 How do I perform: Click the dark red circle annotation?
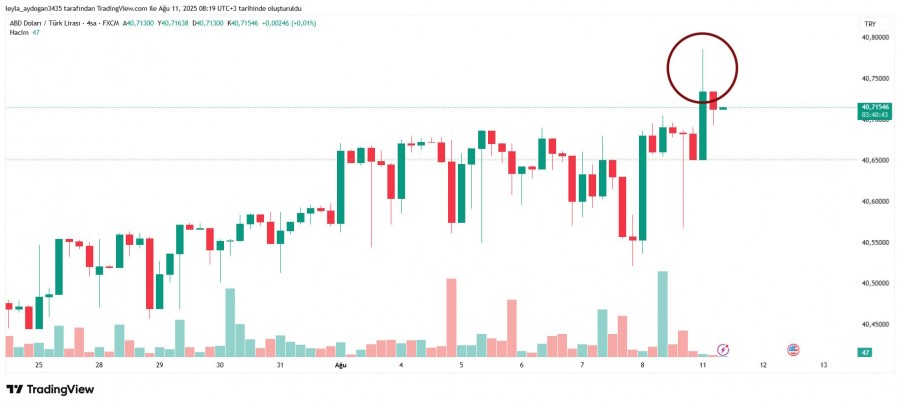[x=702, y=68]
